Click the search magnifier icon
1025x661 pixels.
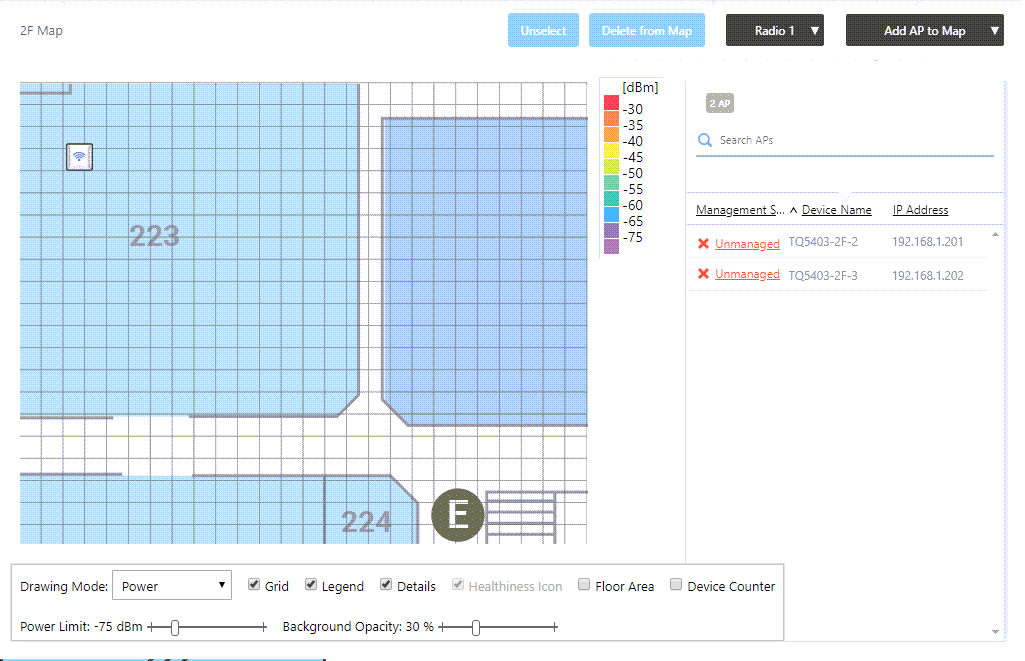[705, 141]
